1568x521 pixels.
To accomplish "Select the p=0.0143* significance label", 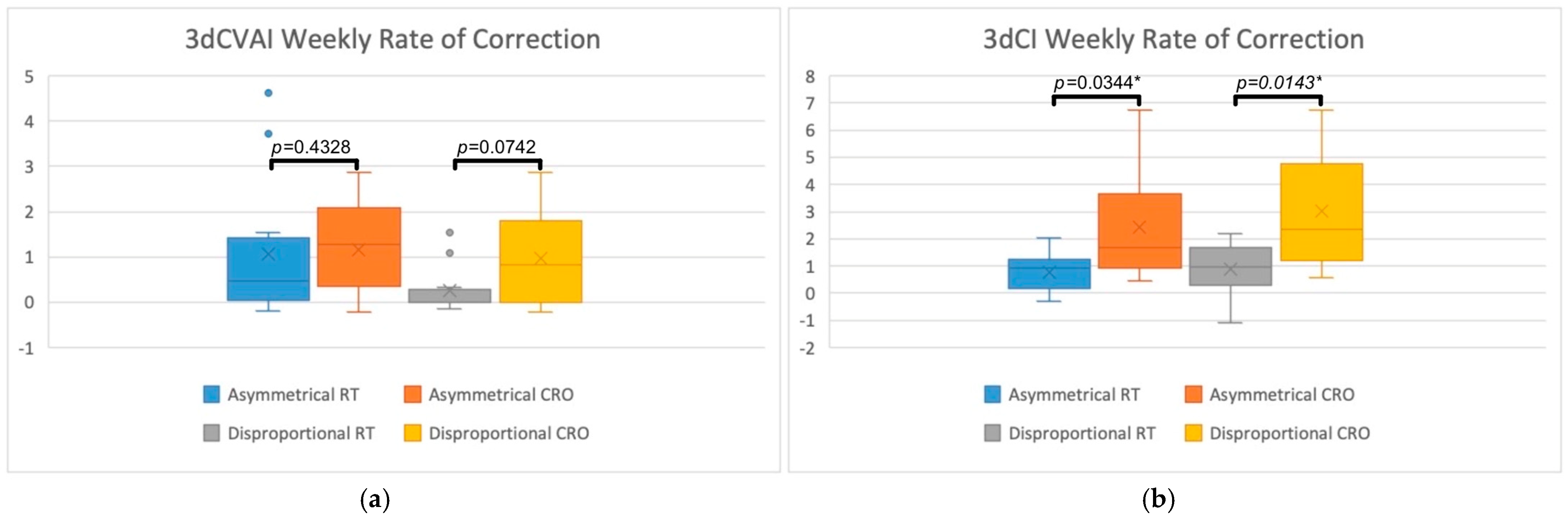I will point(1278,83).
